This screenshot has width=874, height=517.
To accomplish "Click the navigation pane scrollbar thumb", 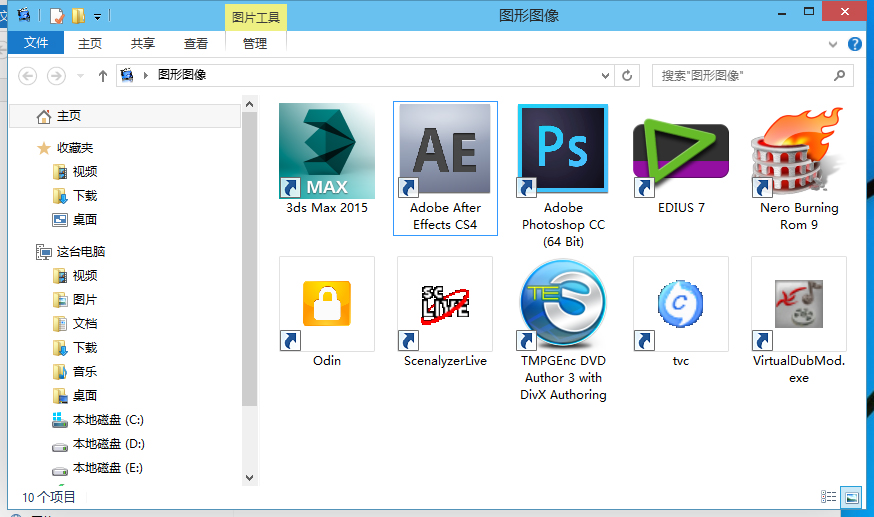I will tap(250, 259).
